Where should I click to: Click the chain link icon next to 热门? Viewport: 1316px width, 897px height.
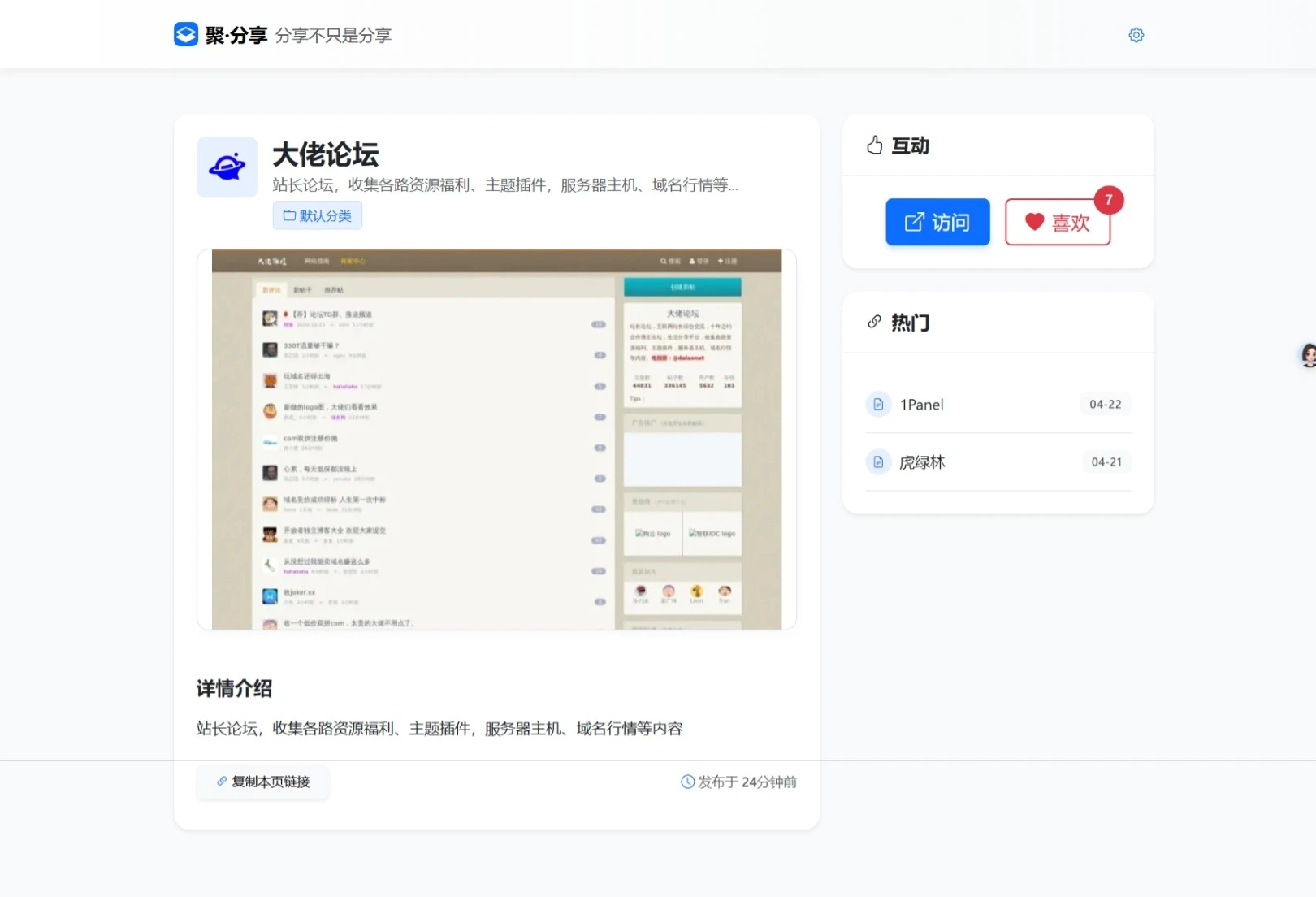click(874, 323)
